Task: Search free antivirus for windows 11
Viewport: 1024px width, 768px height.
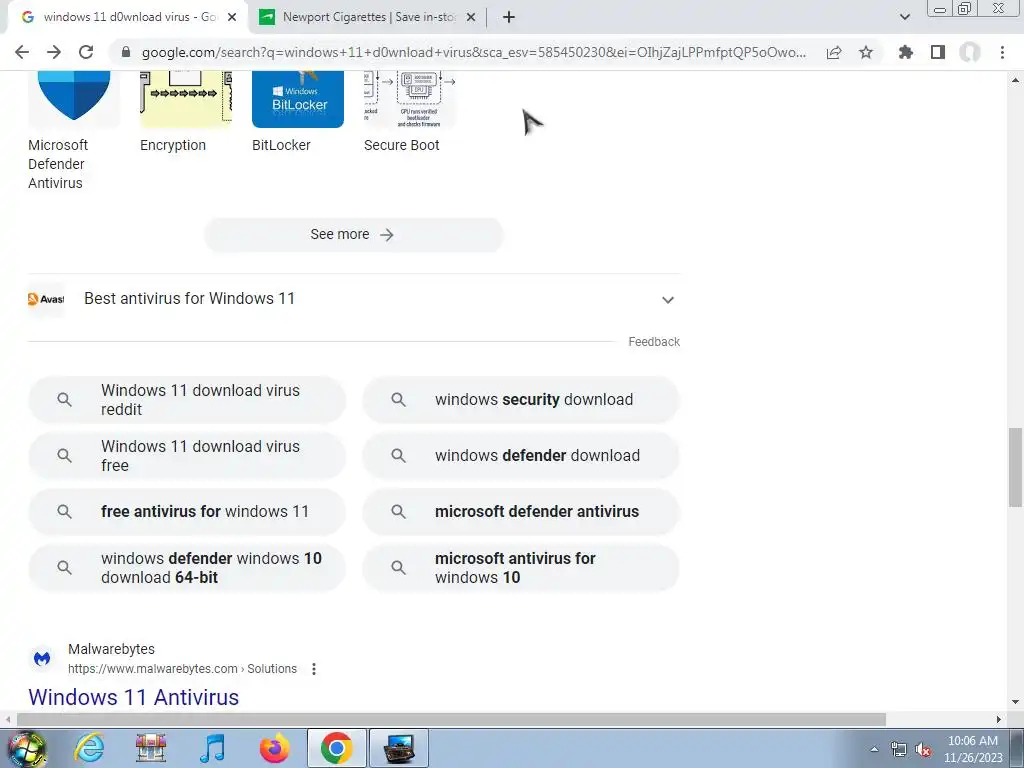Action: point(187,511)
